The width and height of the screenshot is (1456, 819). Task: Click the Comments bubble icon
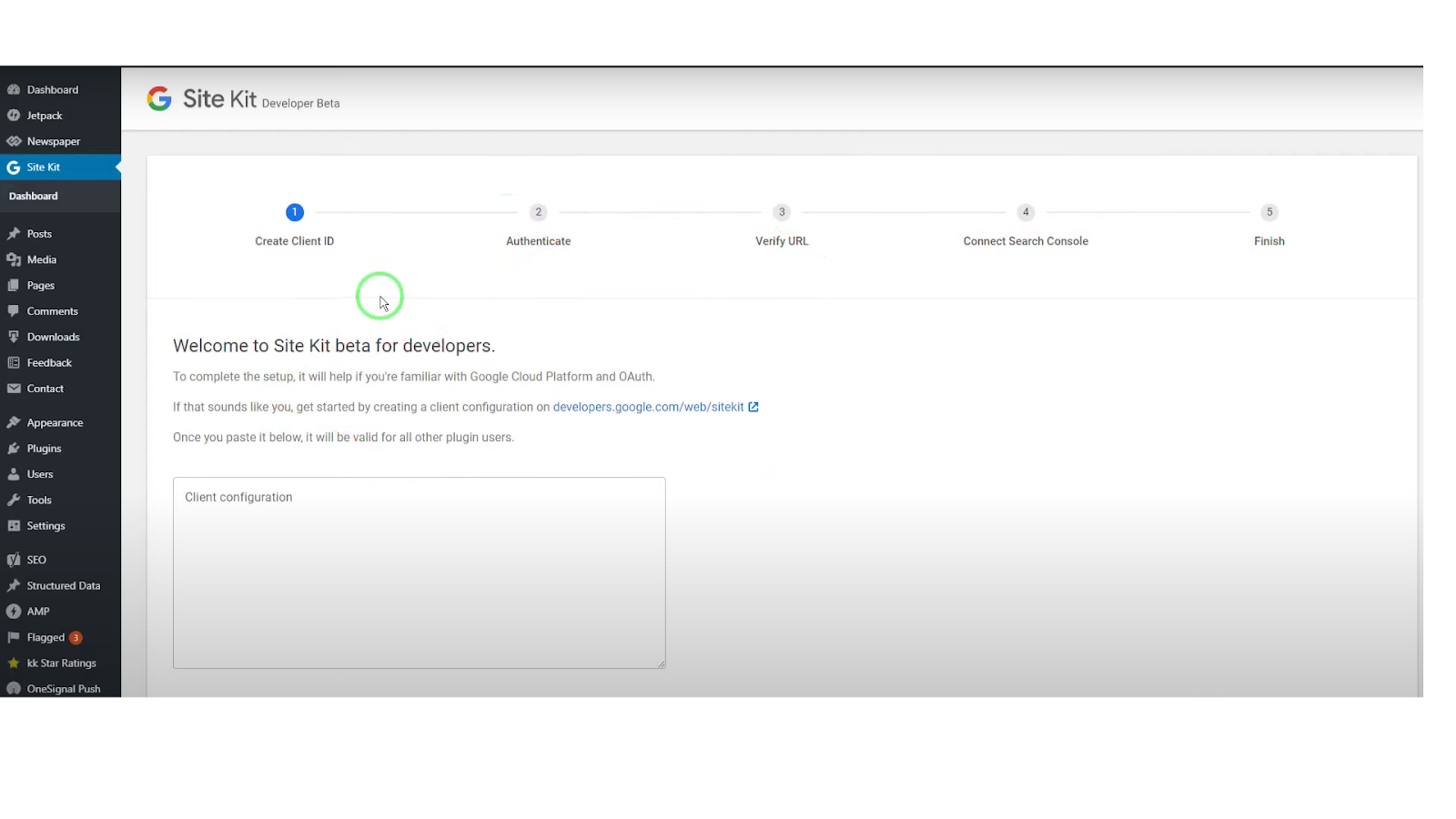coord(14,311)
